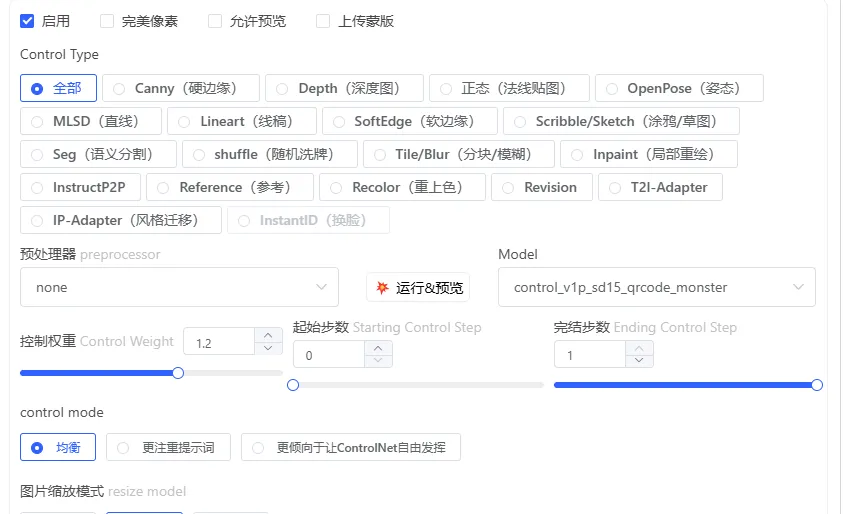Pick the IP-Adapter (风格迁移) option
Image resolution: width=848 pixels, height=514 pixels.
(121, 220)
